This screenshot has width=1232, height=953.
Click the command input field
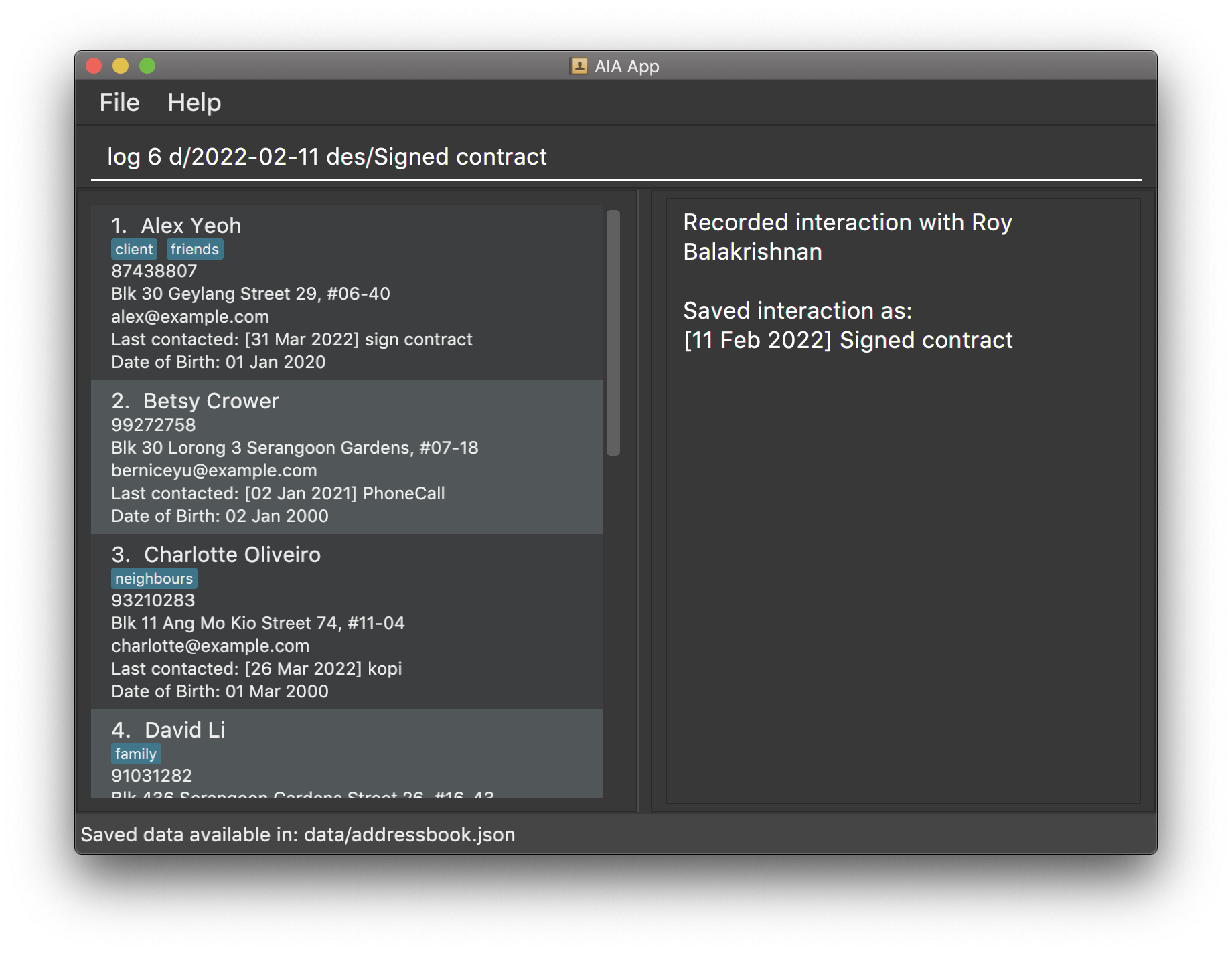[x=616, y=157]
